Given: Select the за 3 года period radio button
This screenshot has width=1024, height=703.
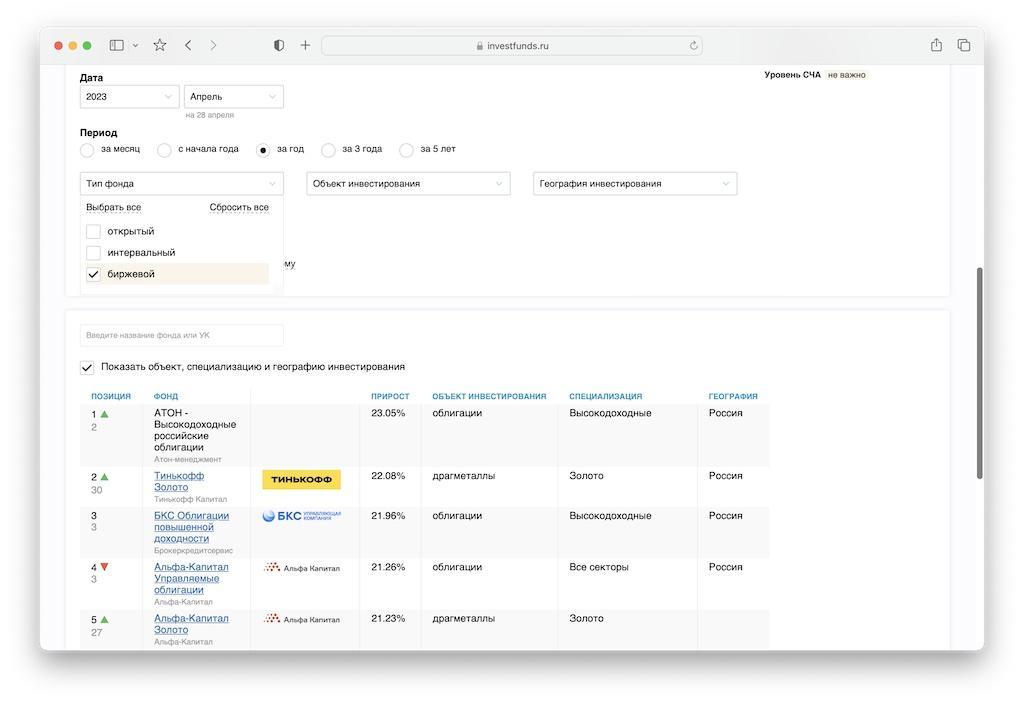Looking at the screenshot, I should point(328,150).
